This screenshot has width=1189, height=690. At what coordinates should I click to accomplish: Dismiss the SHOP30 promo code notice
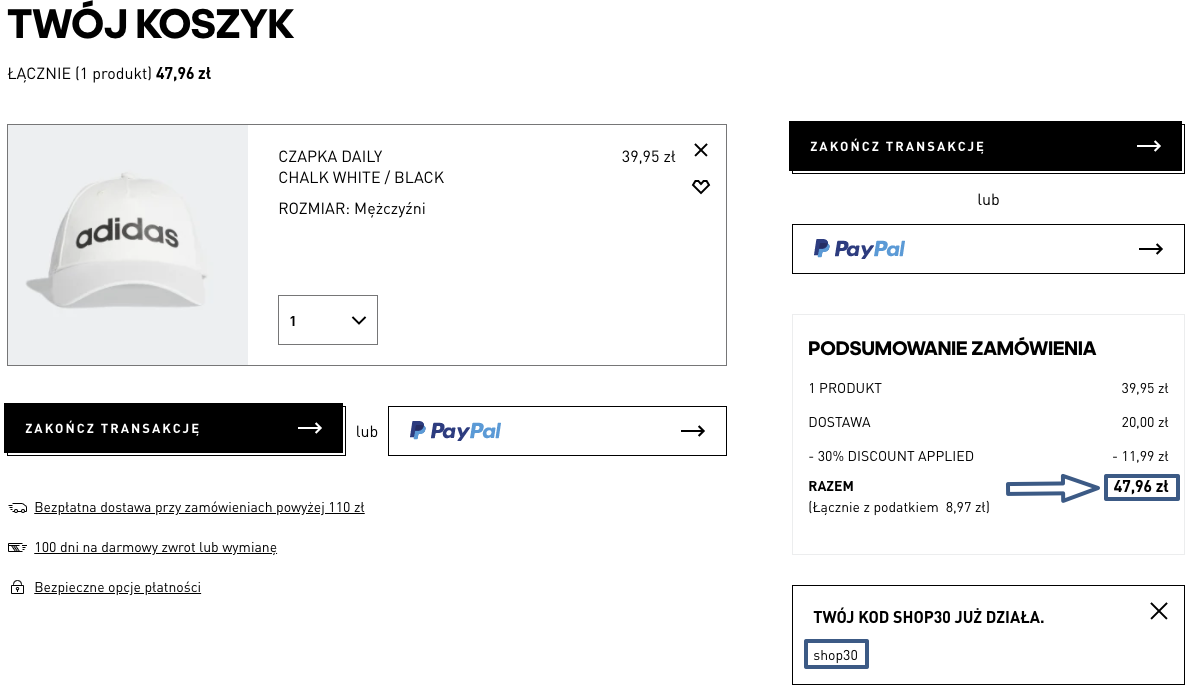(x=1159, y=611)
